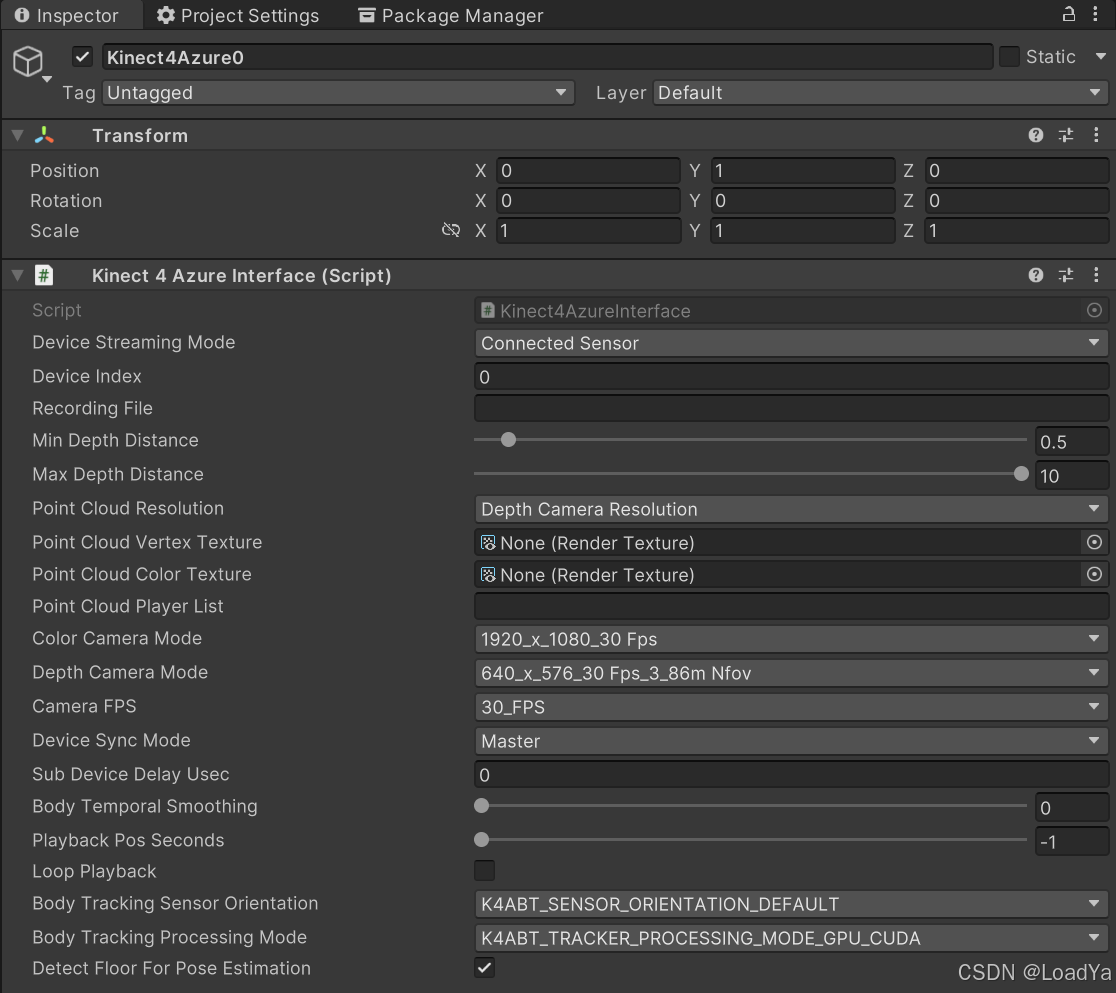Open Depth Camera Mode dropdown
The image size is (1116, 993).
(x=791, y=673)
